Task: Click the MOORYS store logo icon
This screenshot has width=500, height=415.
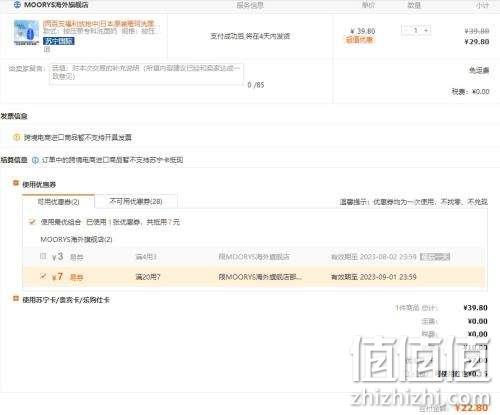Action: (17, 5)
